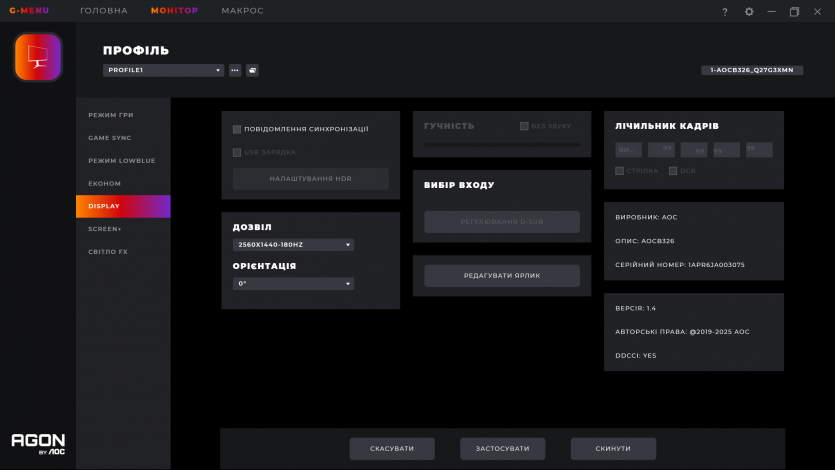Toggle the Без звуку mute checkbox
The width and height of the screenshot is (835, 470).
pos(524,126)
